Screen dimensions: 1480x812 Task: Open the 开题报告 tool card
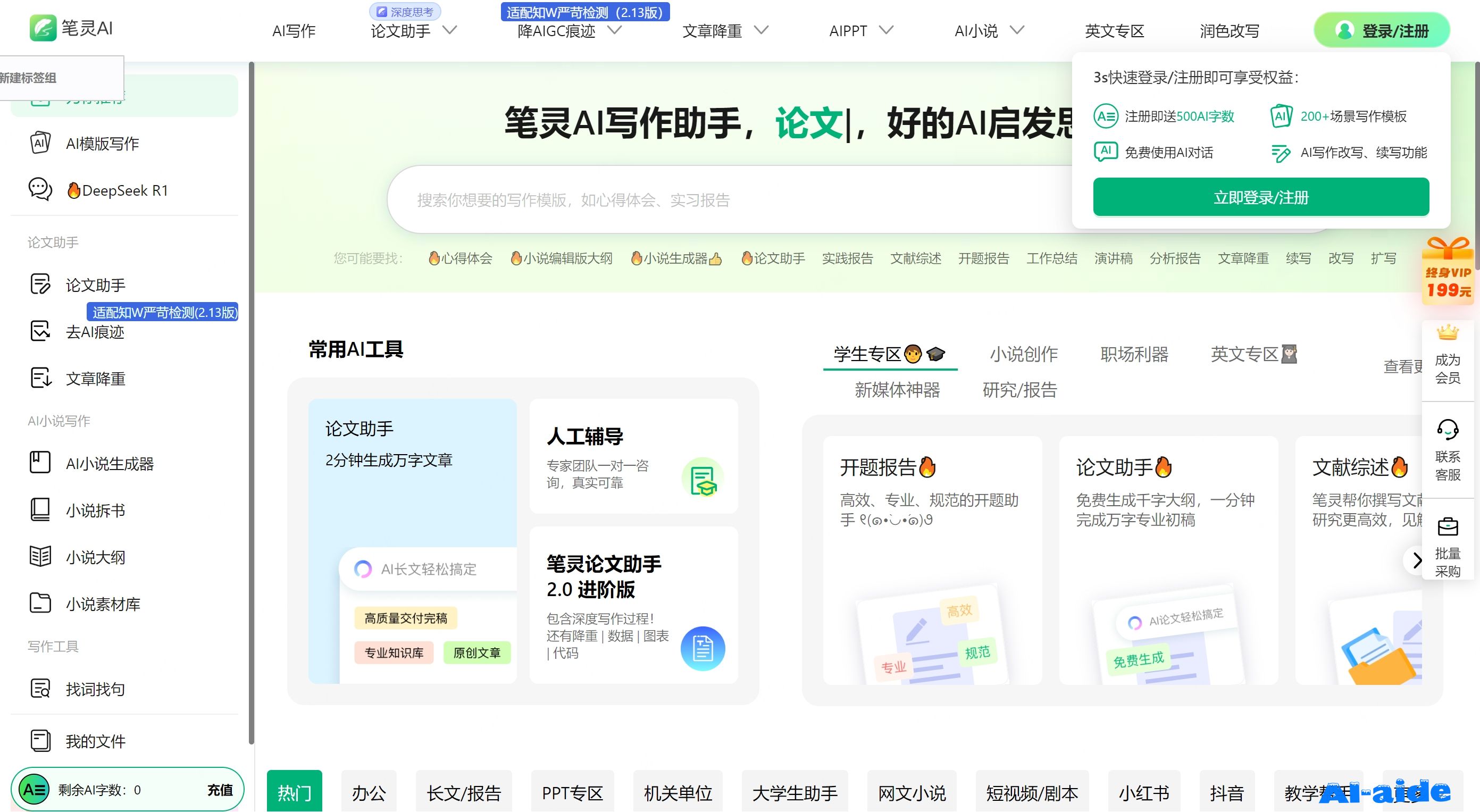(x=932, y=560)
